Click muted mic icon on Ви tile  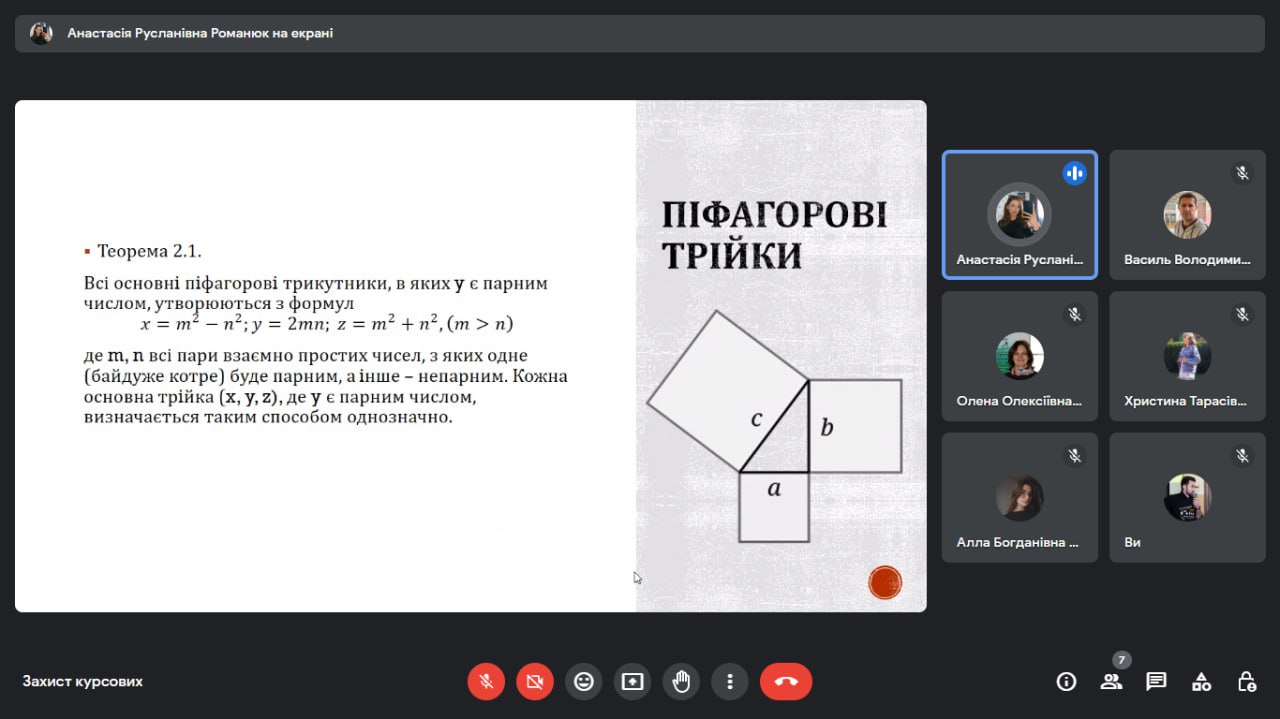1242,455
